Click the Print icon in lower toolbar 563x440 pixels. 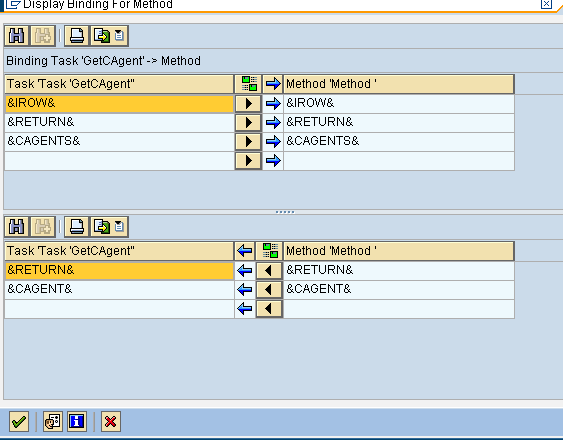click(x=76, y=227)
